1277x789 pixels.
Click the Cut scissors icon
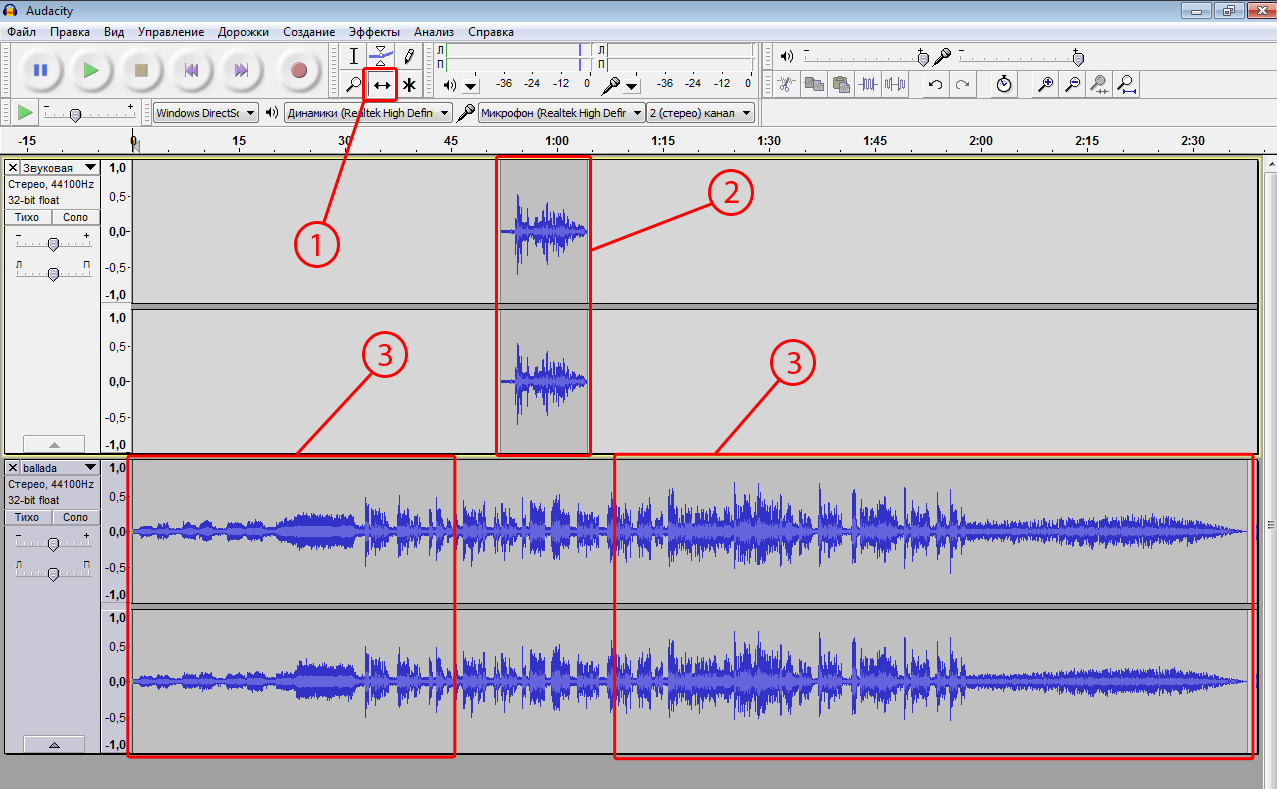pyautogui.click(x=787, y=85)
